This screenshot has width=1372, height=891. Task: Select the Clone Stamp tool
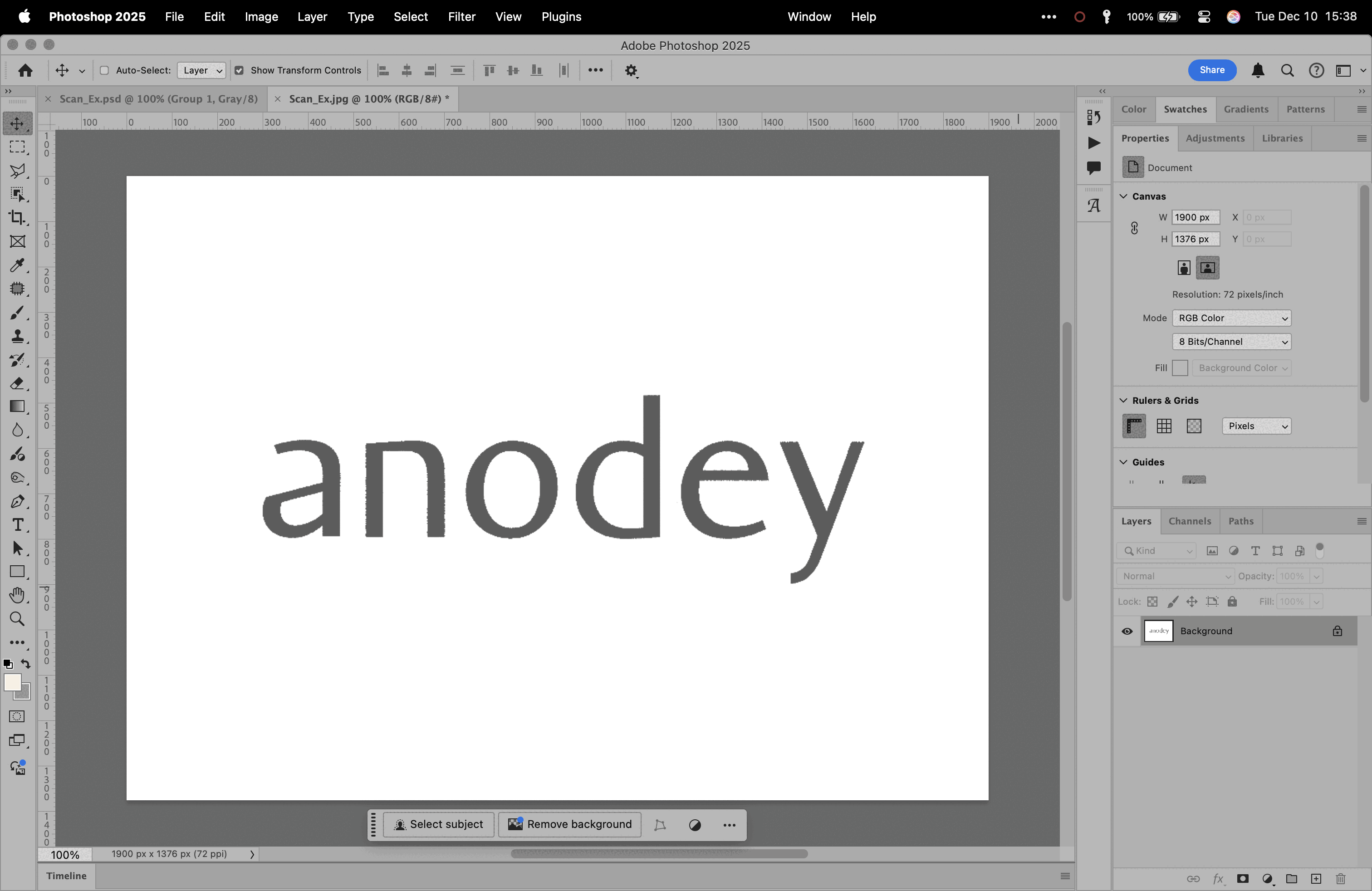(x=17, y=336)
